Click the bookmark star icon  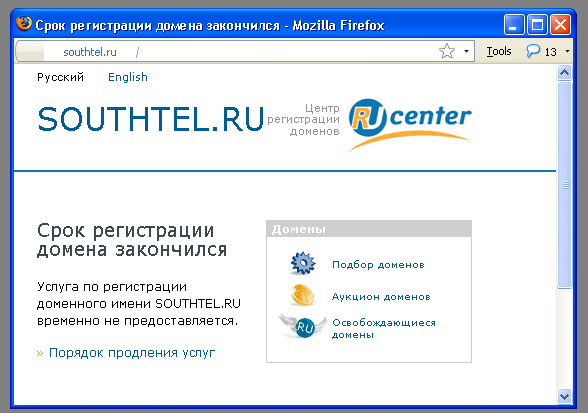(x=447, y=51)
